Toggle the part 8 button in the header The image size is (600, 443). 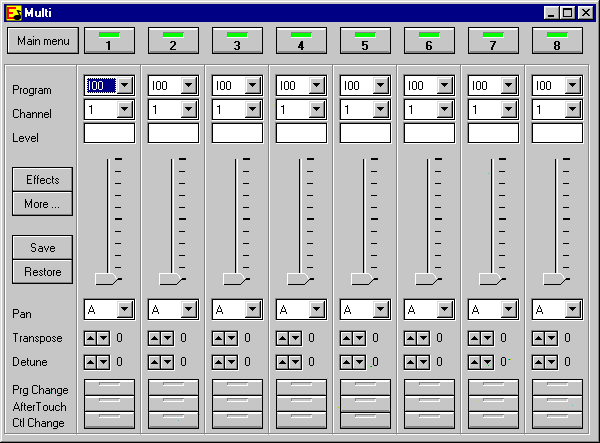pyautogui.click(x=557, y=41)
